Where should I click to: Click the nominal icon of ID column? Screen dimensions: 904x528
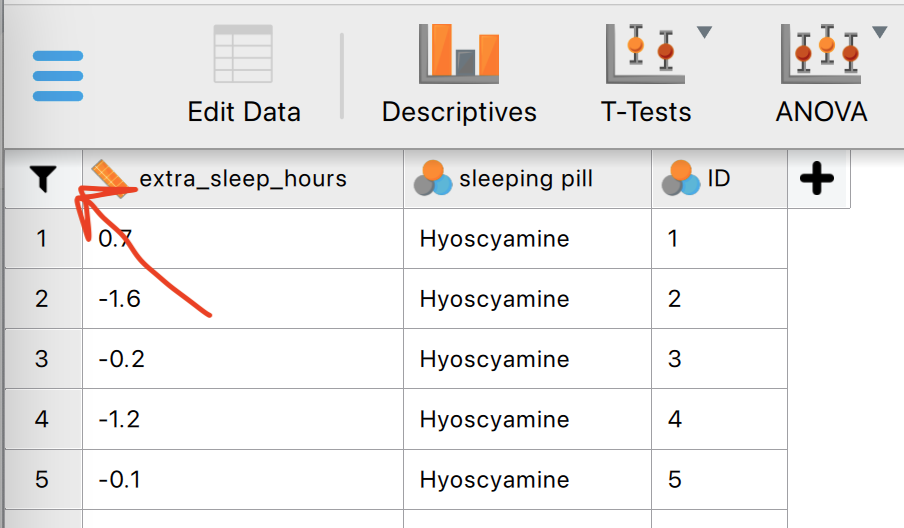click(x=681, y=179)
